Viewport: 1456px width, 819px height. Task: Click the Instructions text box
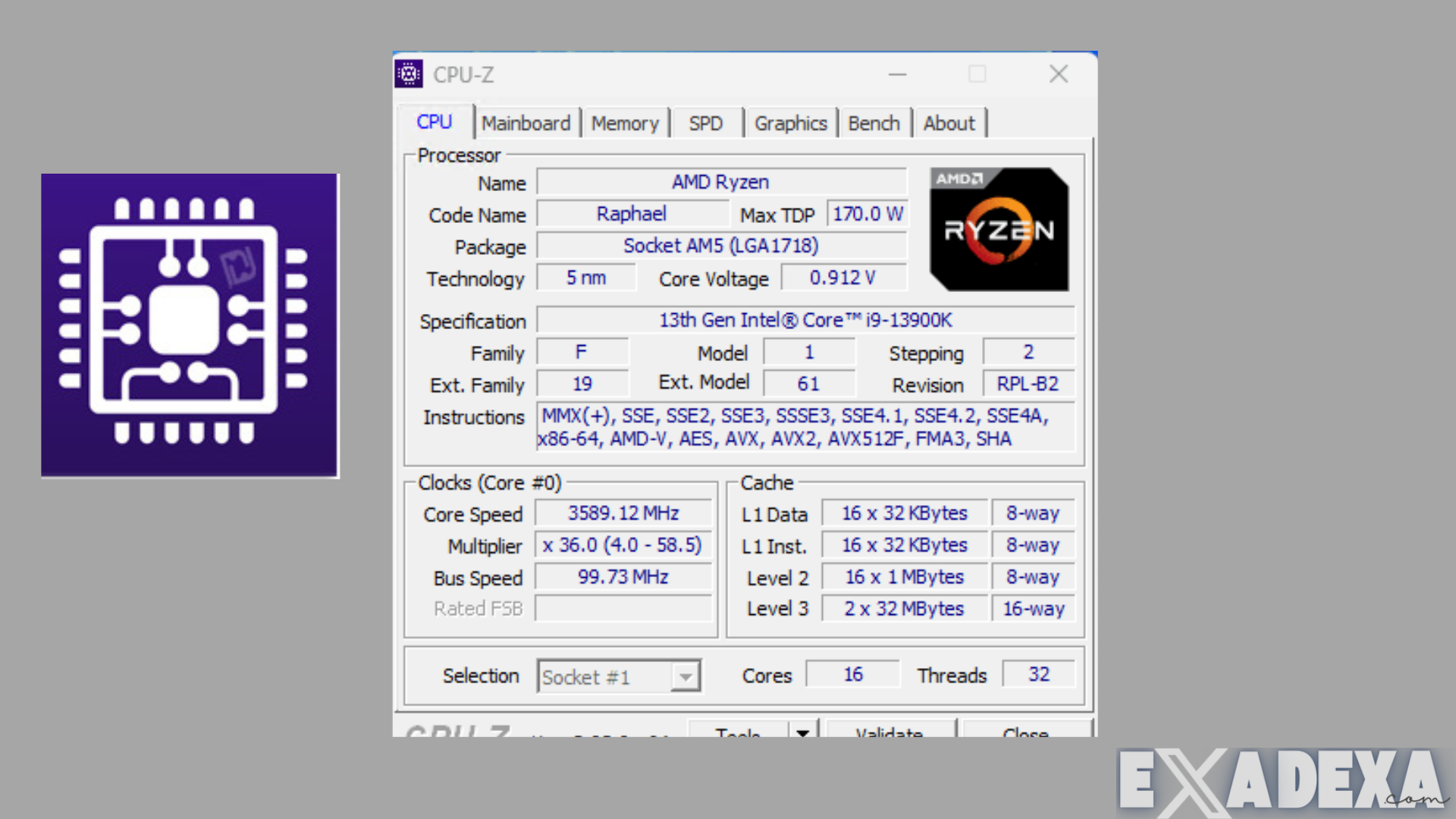[806, 427]
